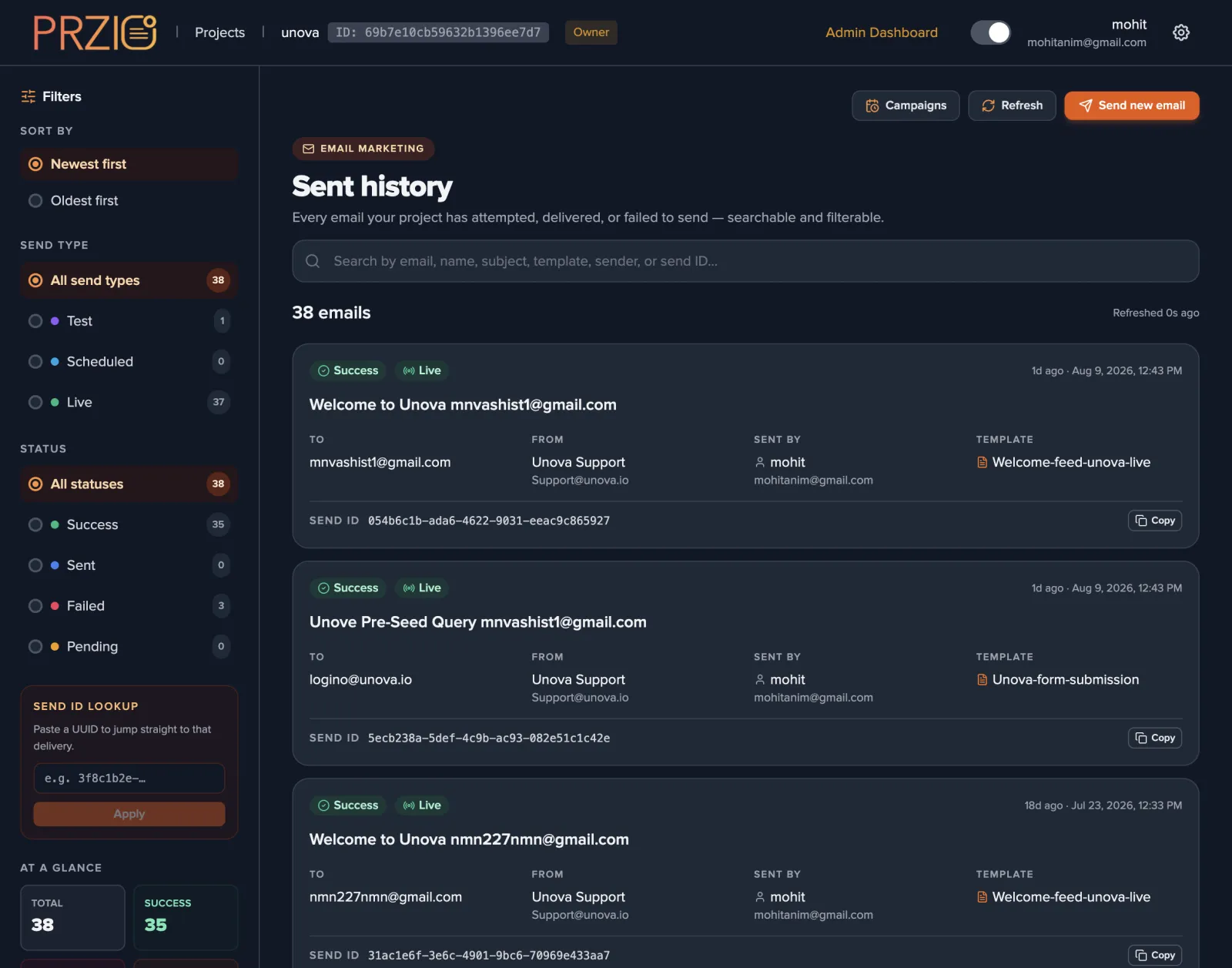Click Apply in Send ID Lookup
This screenshot has width=1232, height=968.
coord(129,814)
